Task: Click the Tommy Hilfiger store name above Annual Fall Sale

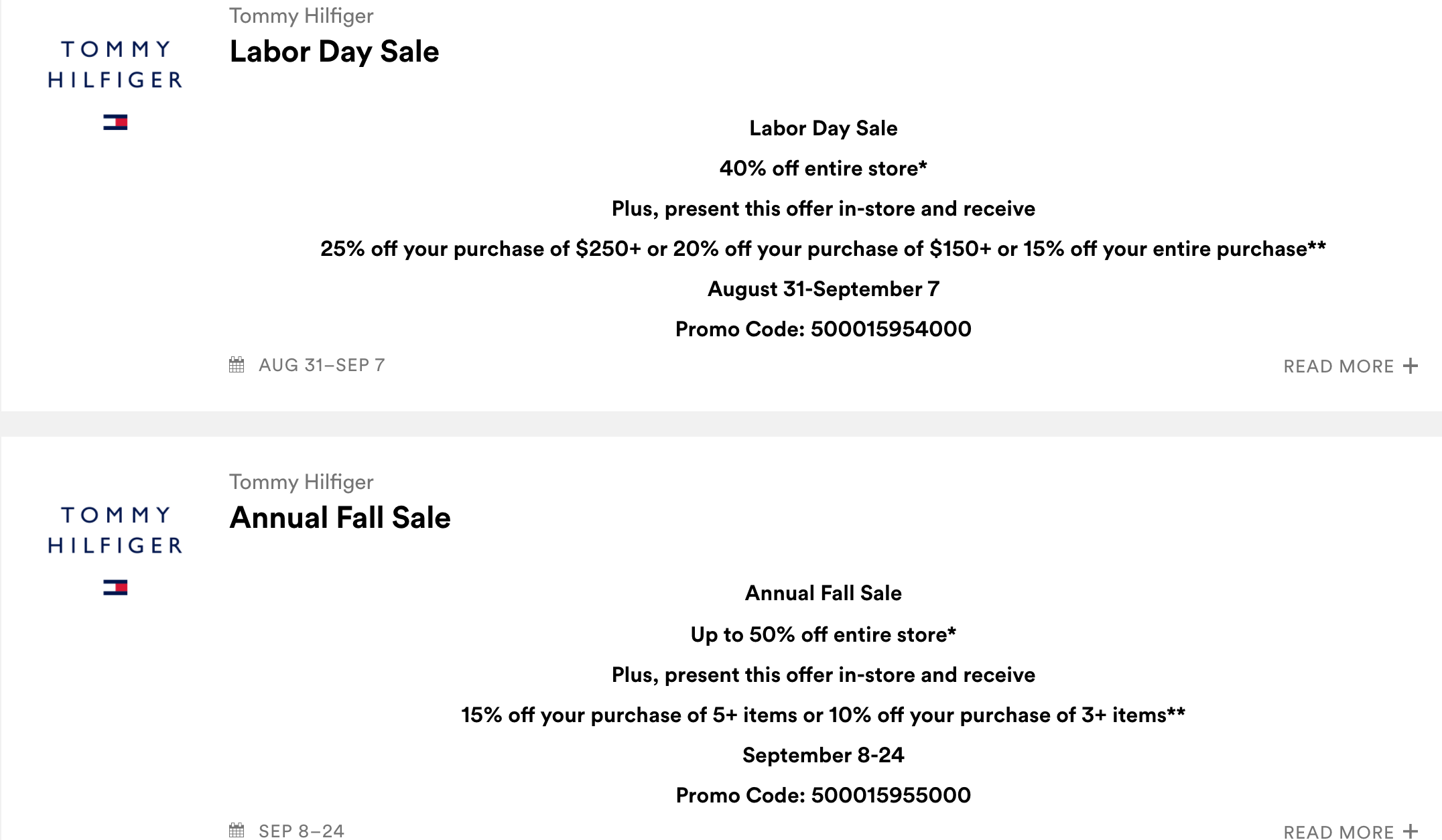Action: click(301, 482)
